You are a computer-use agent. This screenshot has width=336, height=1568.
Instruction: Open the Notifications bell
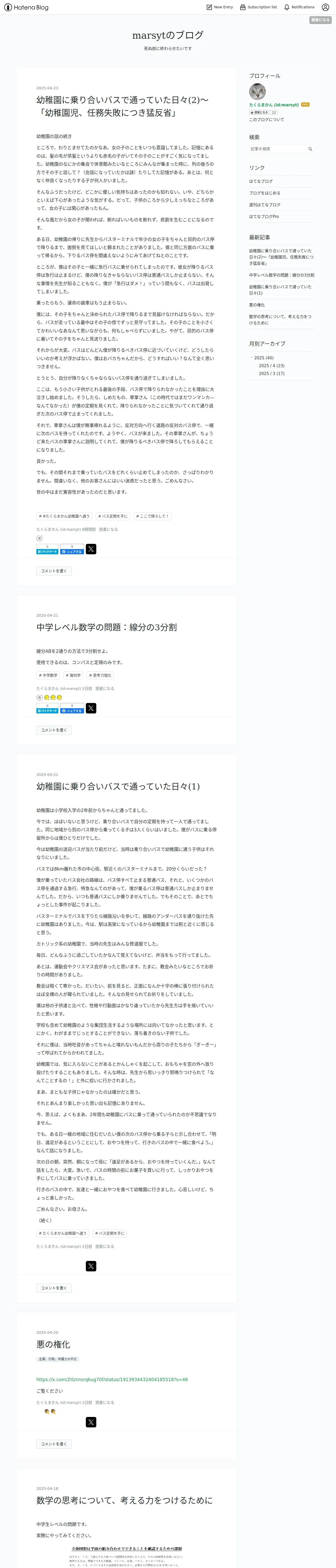299,7
